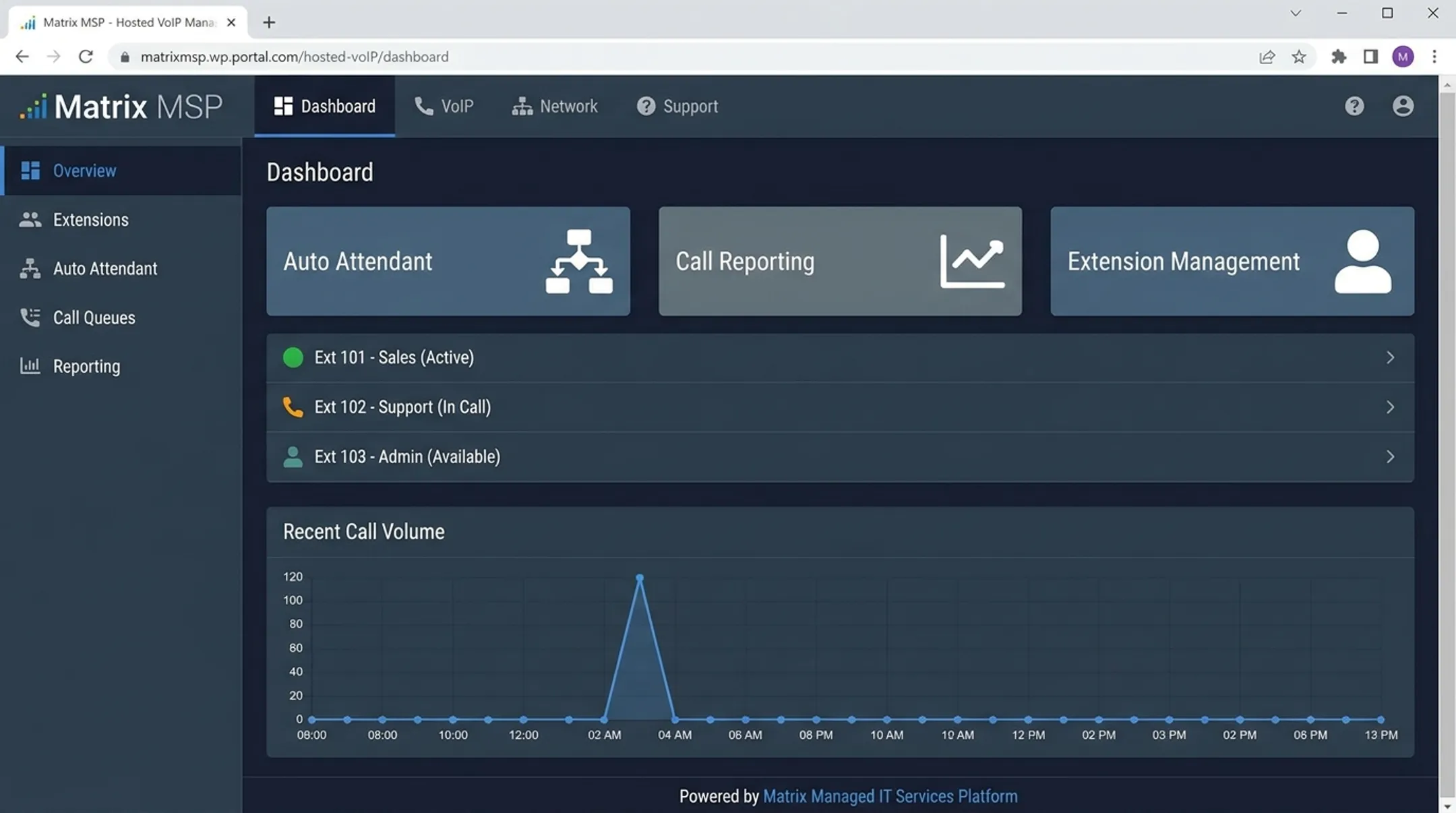Open the Extension Management dashboard card
1456x813 pixels.
(x=1232, y=262)
